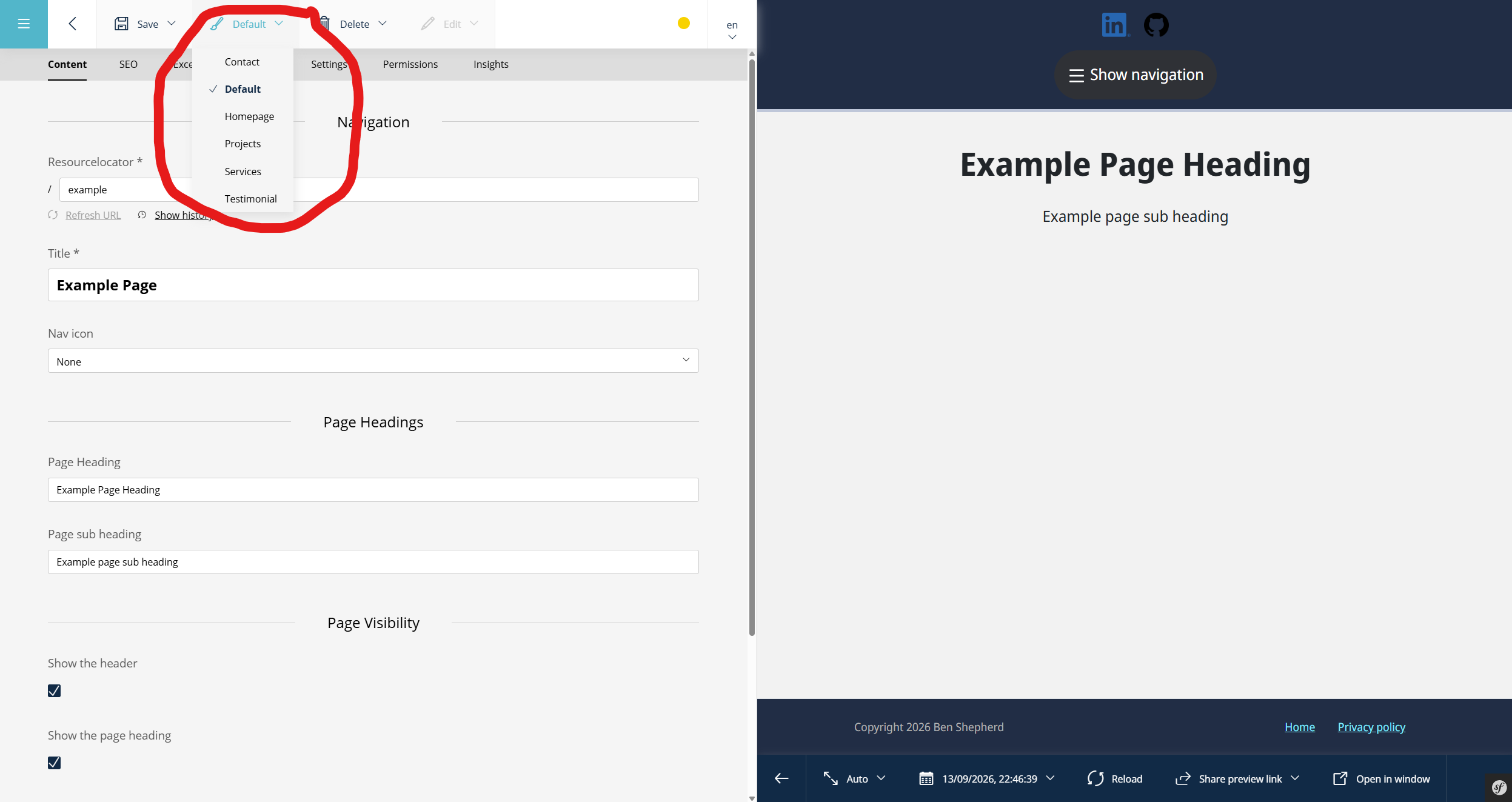Switch to the Insights tab

point(491,64)
